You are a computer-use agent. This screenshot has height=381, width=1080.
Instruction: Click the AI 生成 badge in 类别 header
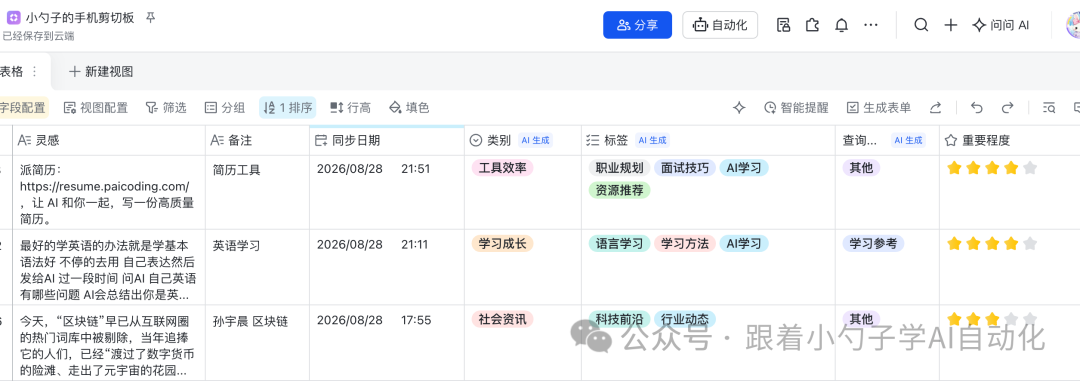(535, 141)
